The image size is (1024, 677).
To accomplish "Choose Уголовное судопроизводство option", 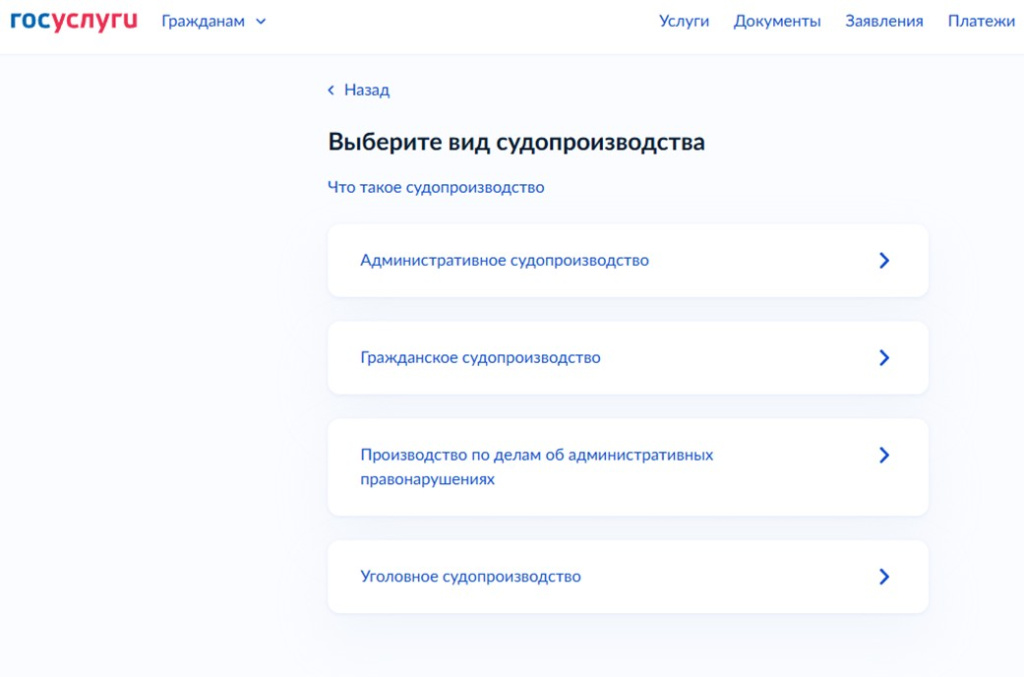I will tap(628, 576).
